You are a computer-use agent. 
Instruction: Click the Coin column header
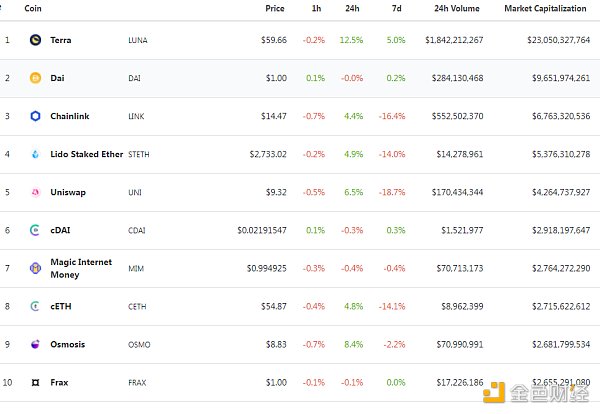coord(33,8)
